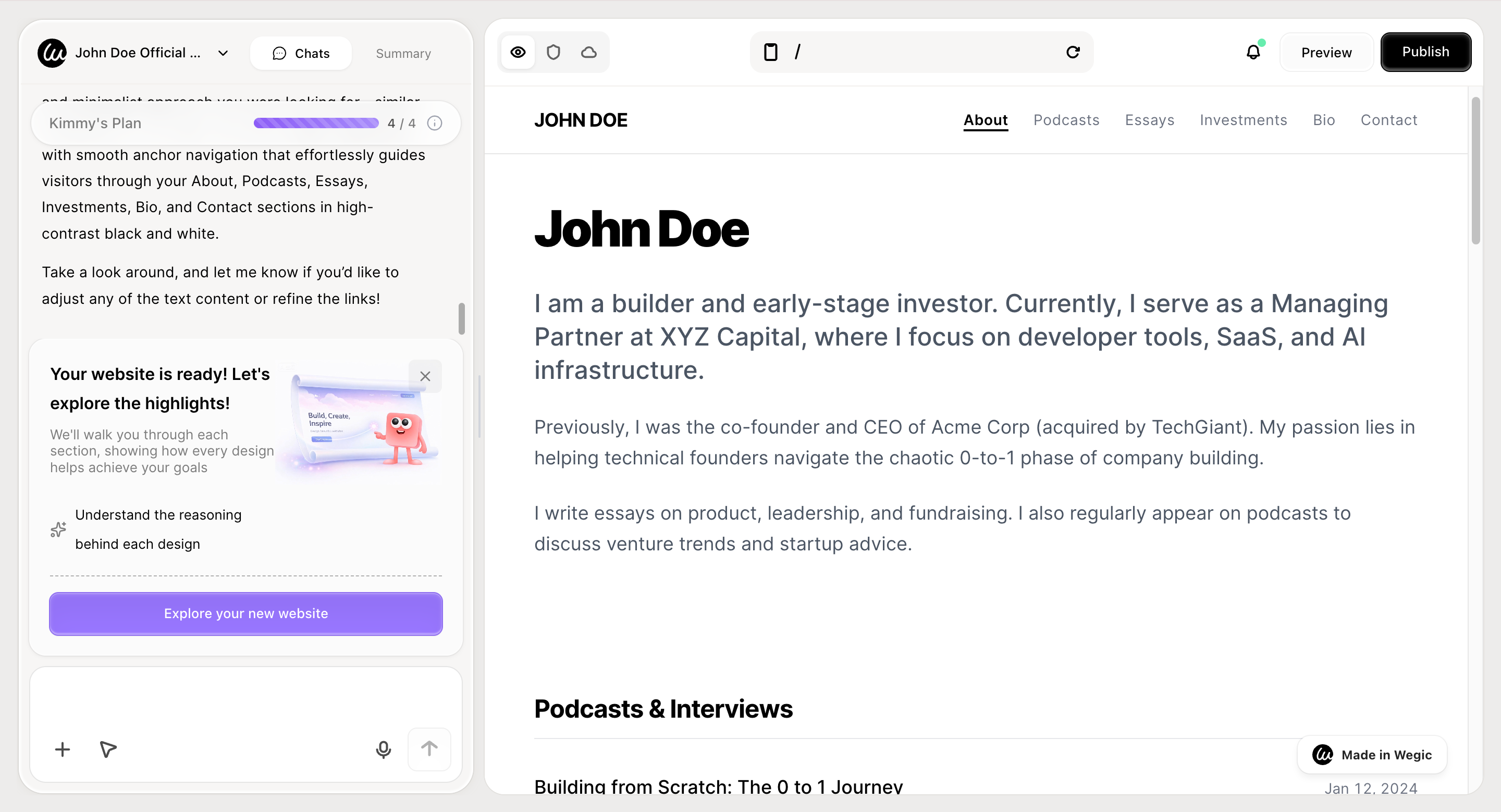
Task: Send the chat message with the arrow icon
Action: [429, 749]
